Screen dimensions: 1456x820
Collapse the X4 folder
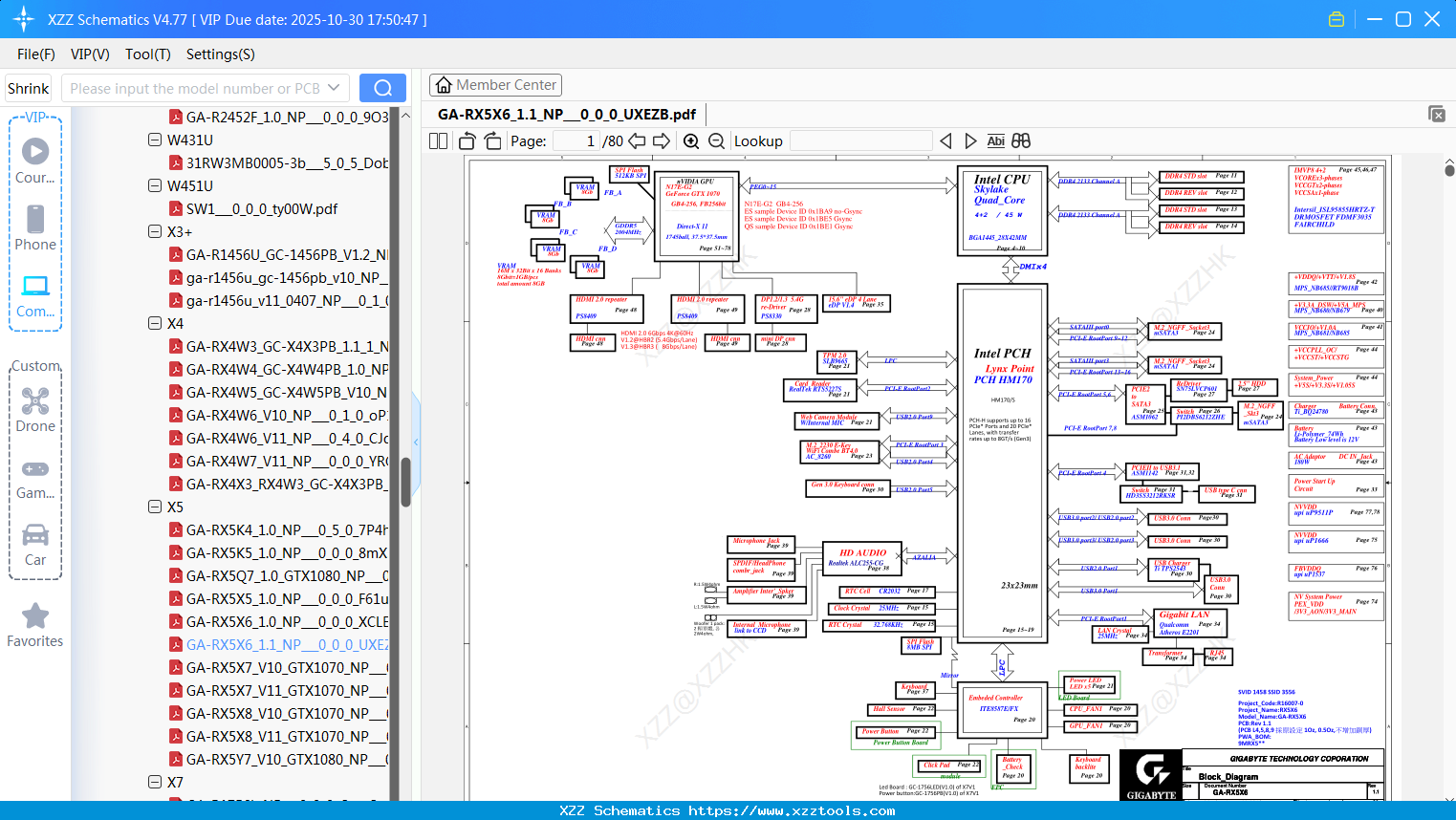(155, 323)
